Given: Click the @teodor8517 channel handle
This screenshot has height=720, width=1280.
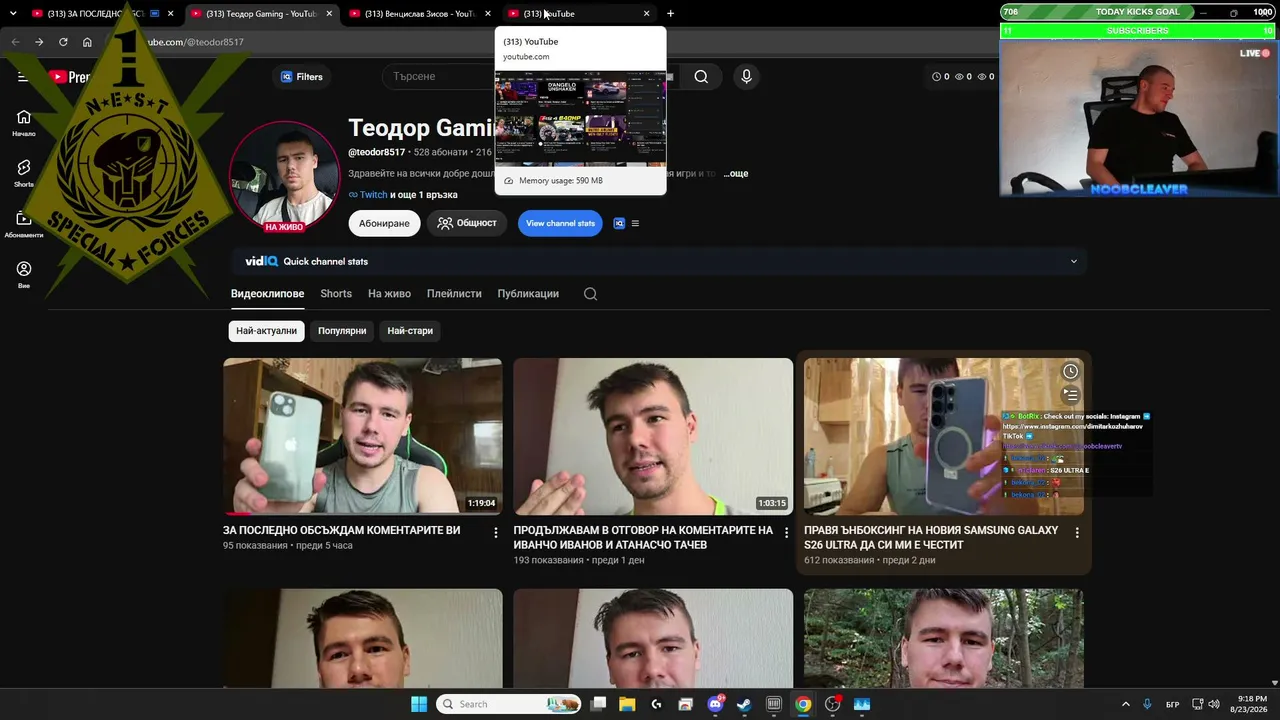Looking at the screenshot, I should coord(377,152).
